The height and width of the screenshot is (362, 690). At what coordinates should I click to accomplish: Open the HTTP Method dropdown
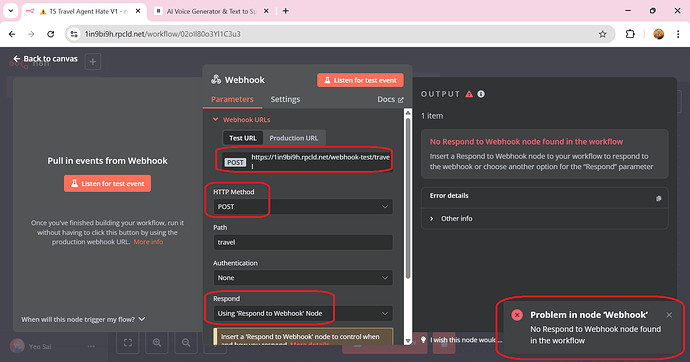coord(303,207)
